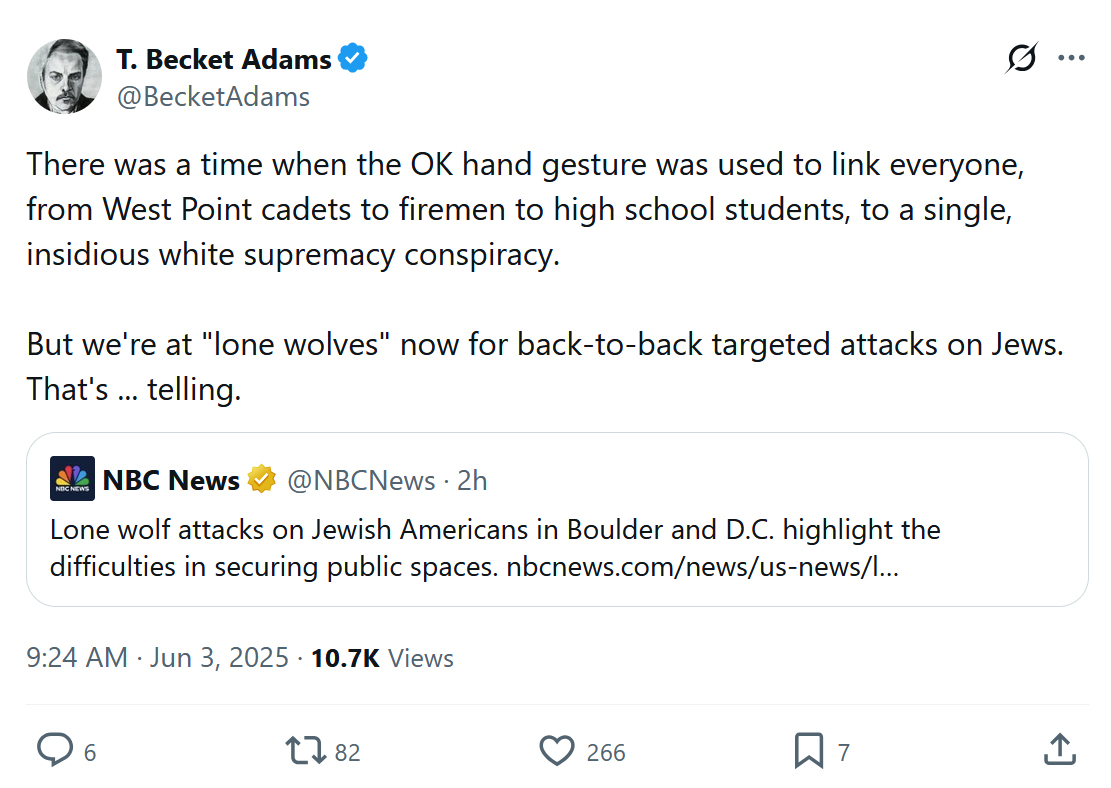Screen dimensions: 1111x788
Task: Open the quoted NBC News account name
Action: point(171,480)
